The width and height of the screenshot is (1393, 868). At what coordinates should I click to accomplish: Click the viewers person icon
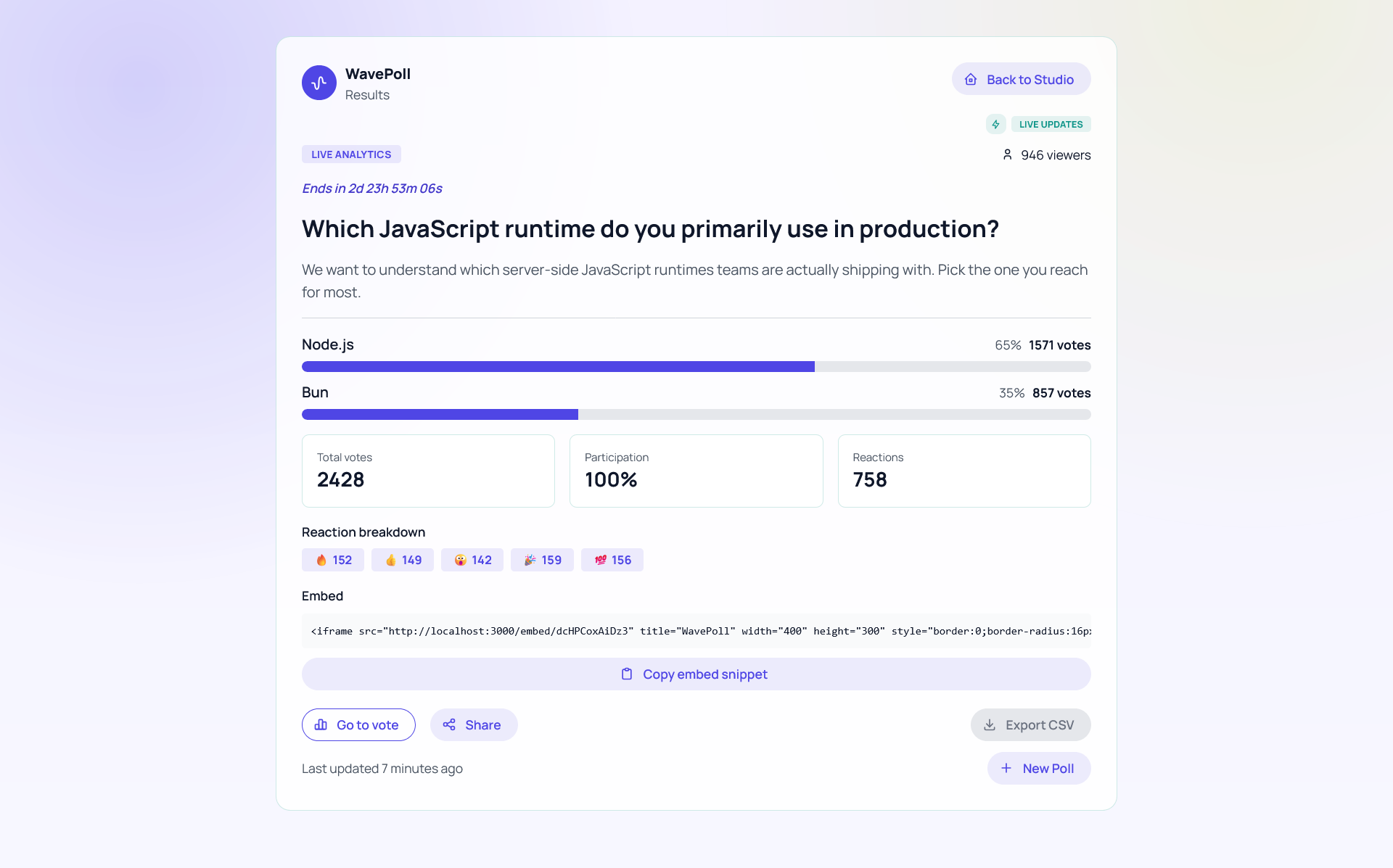coord(1007,154)
